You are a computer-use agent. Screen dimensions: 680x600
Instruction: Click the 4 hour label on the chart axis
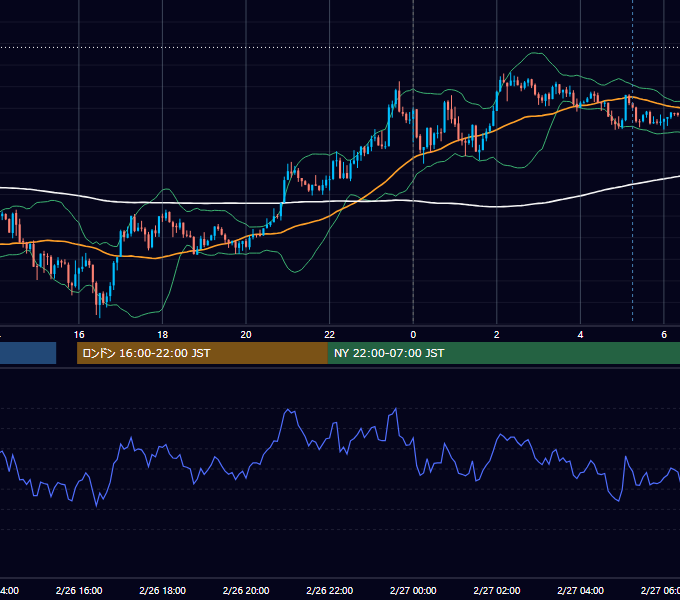tap(580, 335)
